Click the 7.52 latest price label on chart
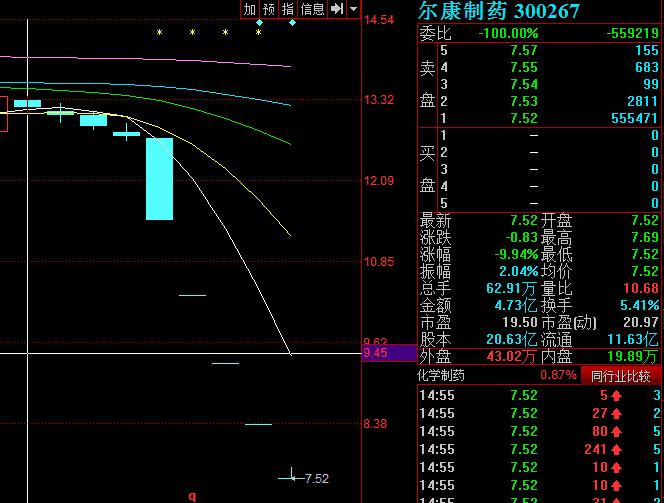Image resolution: width=664 pixels, height=503 pixels. coord(316,478)
